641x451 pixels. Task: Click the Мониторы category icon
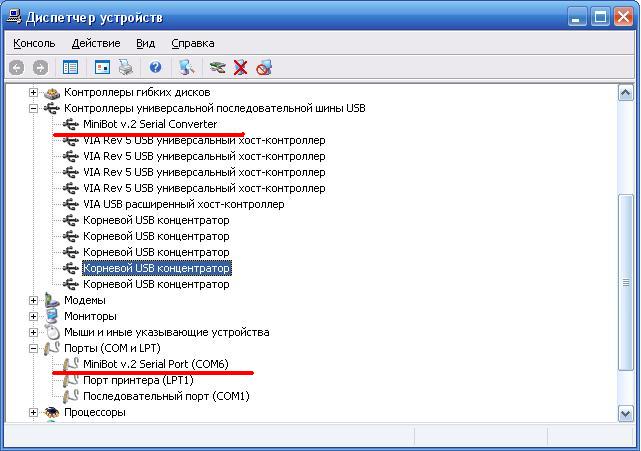pyautogui.click(x=52, y=316)
